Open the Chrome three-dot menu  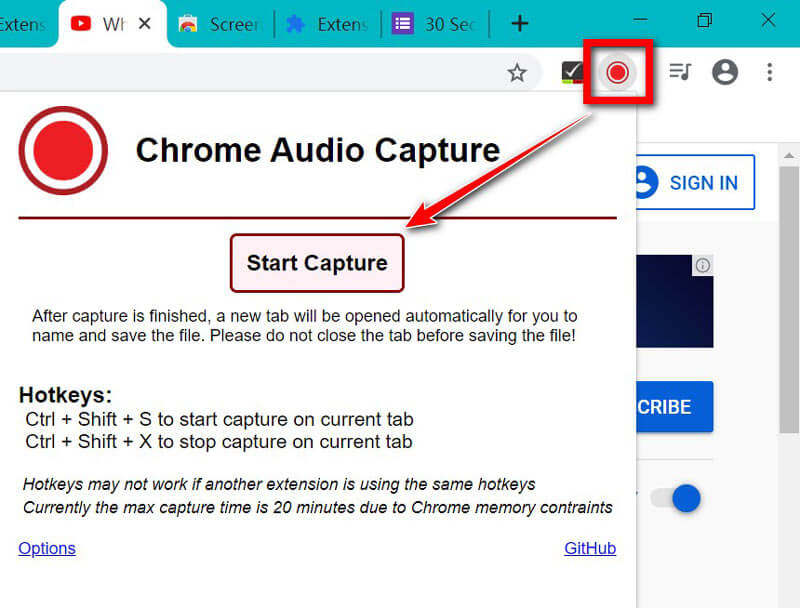(x=769, y=72)
